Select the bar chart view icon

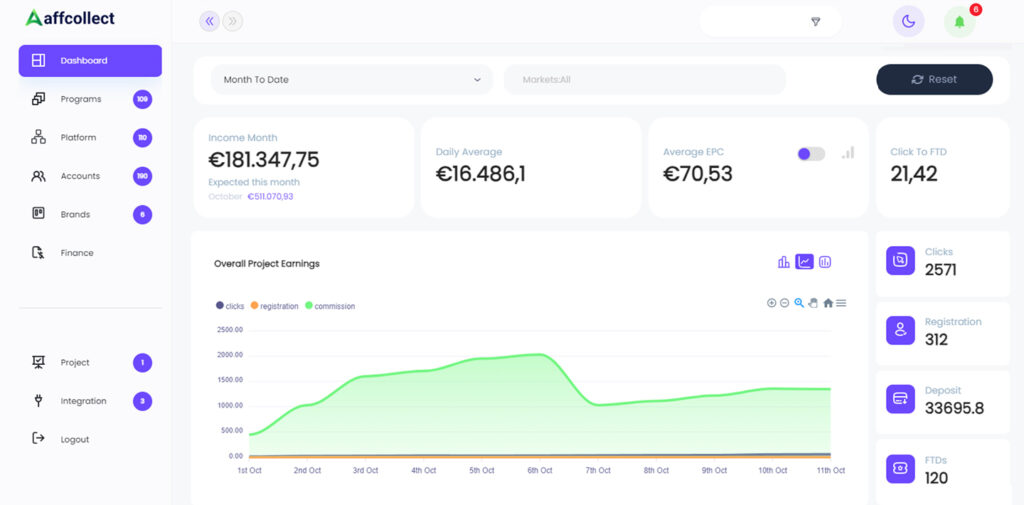click(784, 262)
